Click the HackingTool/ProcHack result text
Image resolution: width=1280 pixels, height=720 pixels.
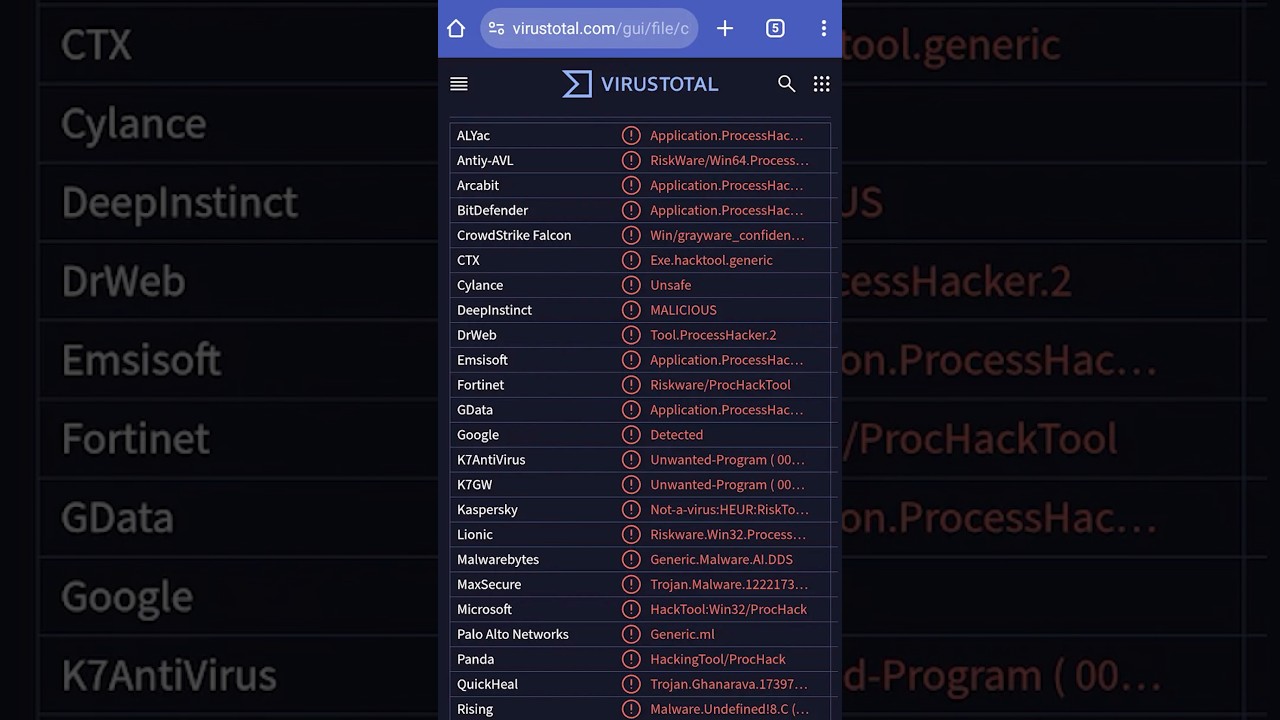718,660
